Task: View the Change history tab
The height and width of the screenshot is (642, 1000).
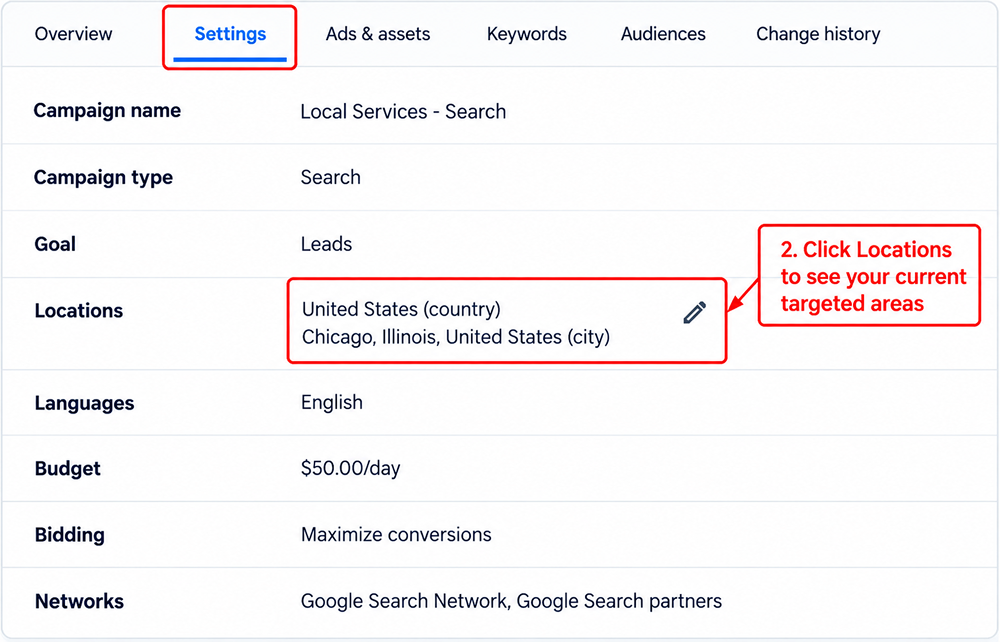Action: coord(818,34)
